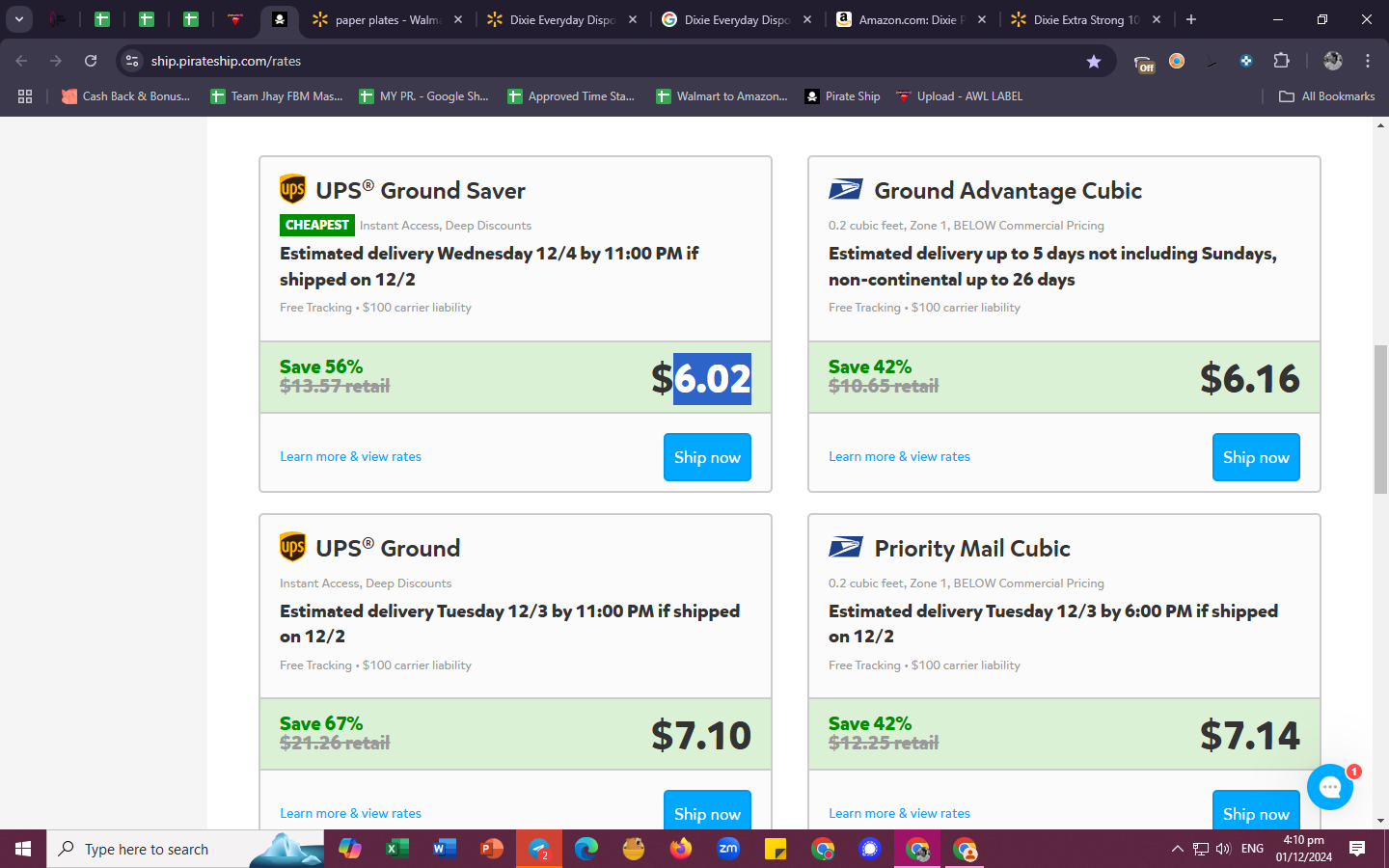Open Excel from the Windows taskbar

(396, 849)
